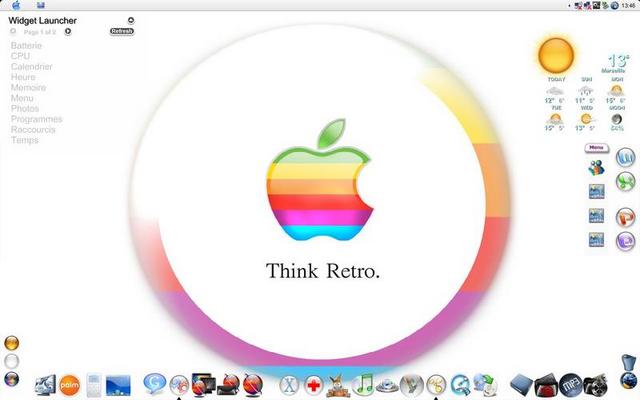
Task: Open the compass browser icon in dock
Action: (179, 385)
